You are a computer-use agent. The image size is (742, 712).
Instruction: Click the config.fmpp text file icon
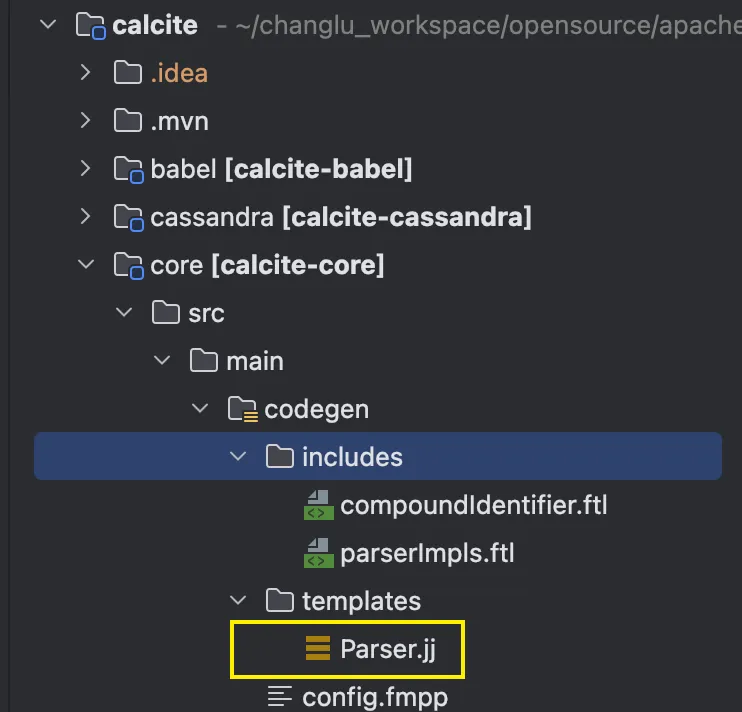280,696
